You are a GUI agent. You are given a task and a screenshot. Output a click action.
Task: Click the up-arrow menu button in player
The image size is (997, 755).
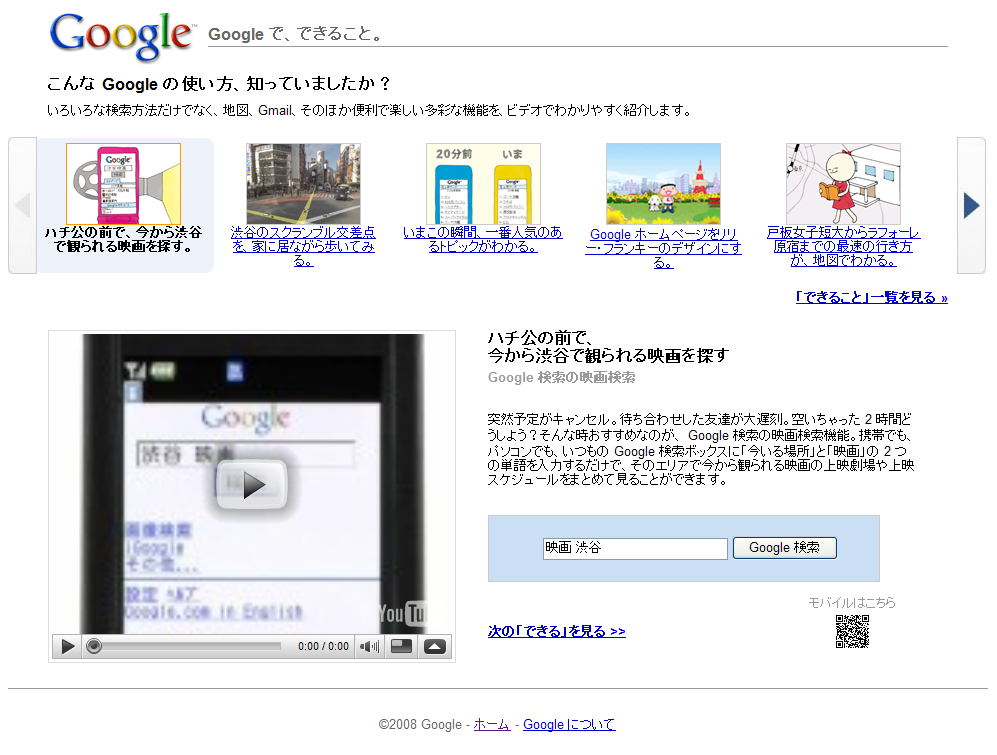[435, 646]
